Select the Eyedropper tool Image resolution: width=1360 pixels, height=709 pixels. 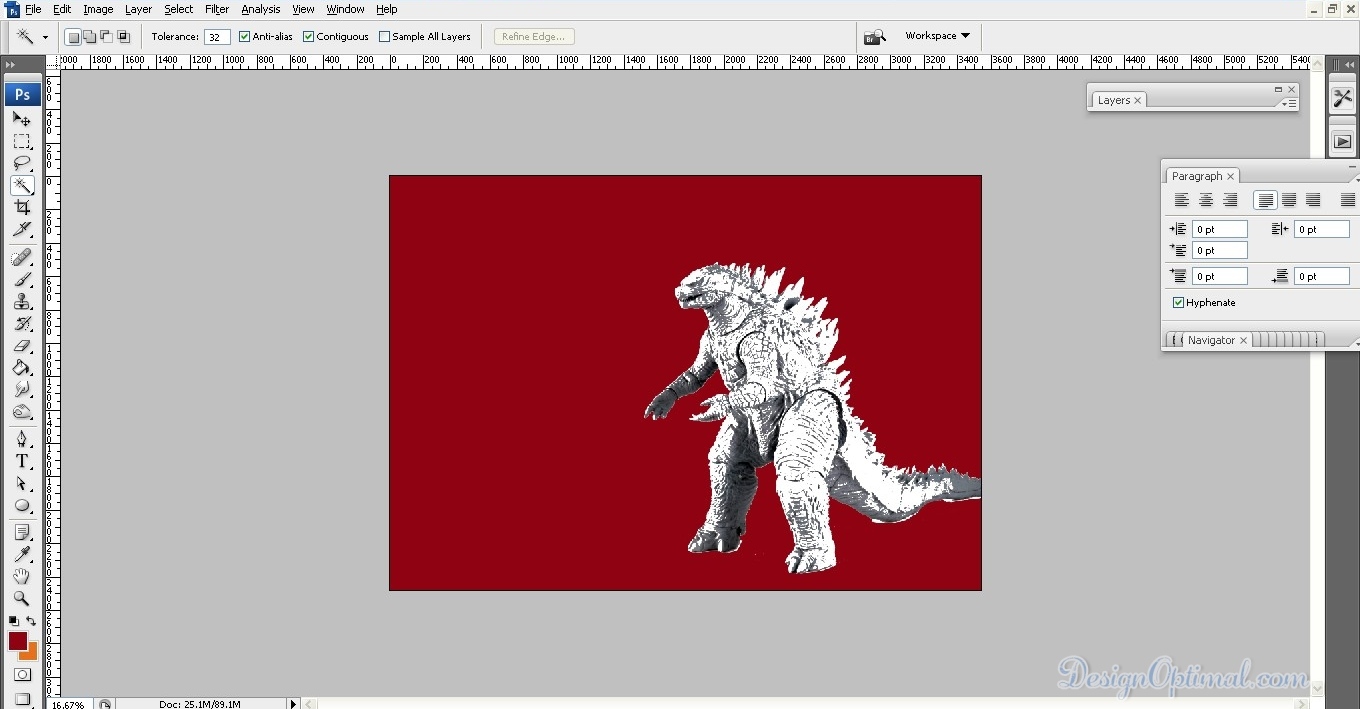[x=22, y=555]
